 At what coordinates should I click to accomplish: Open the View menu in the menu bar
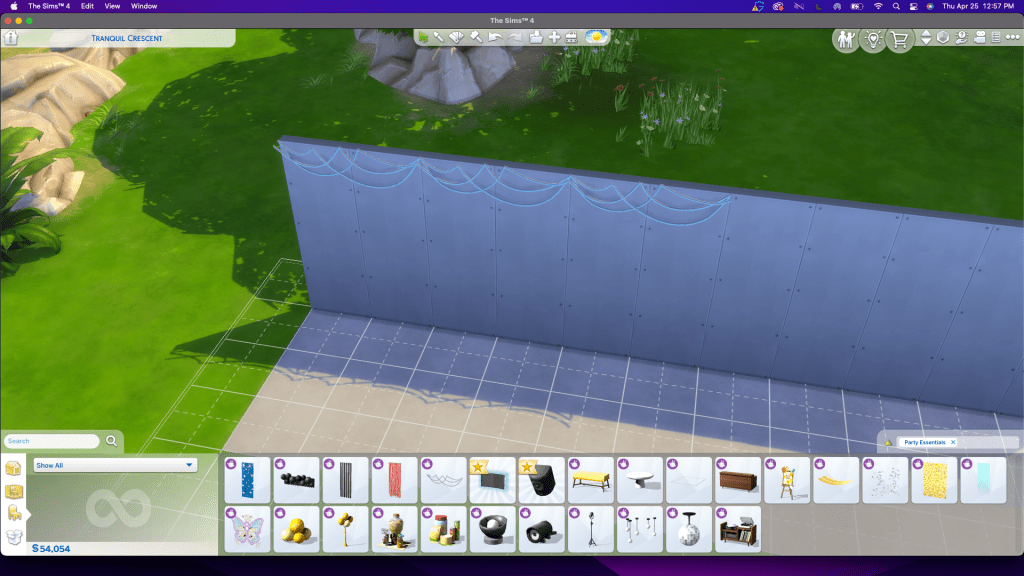(112, 6)
